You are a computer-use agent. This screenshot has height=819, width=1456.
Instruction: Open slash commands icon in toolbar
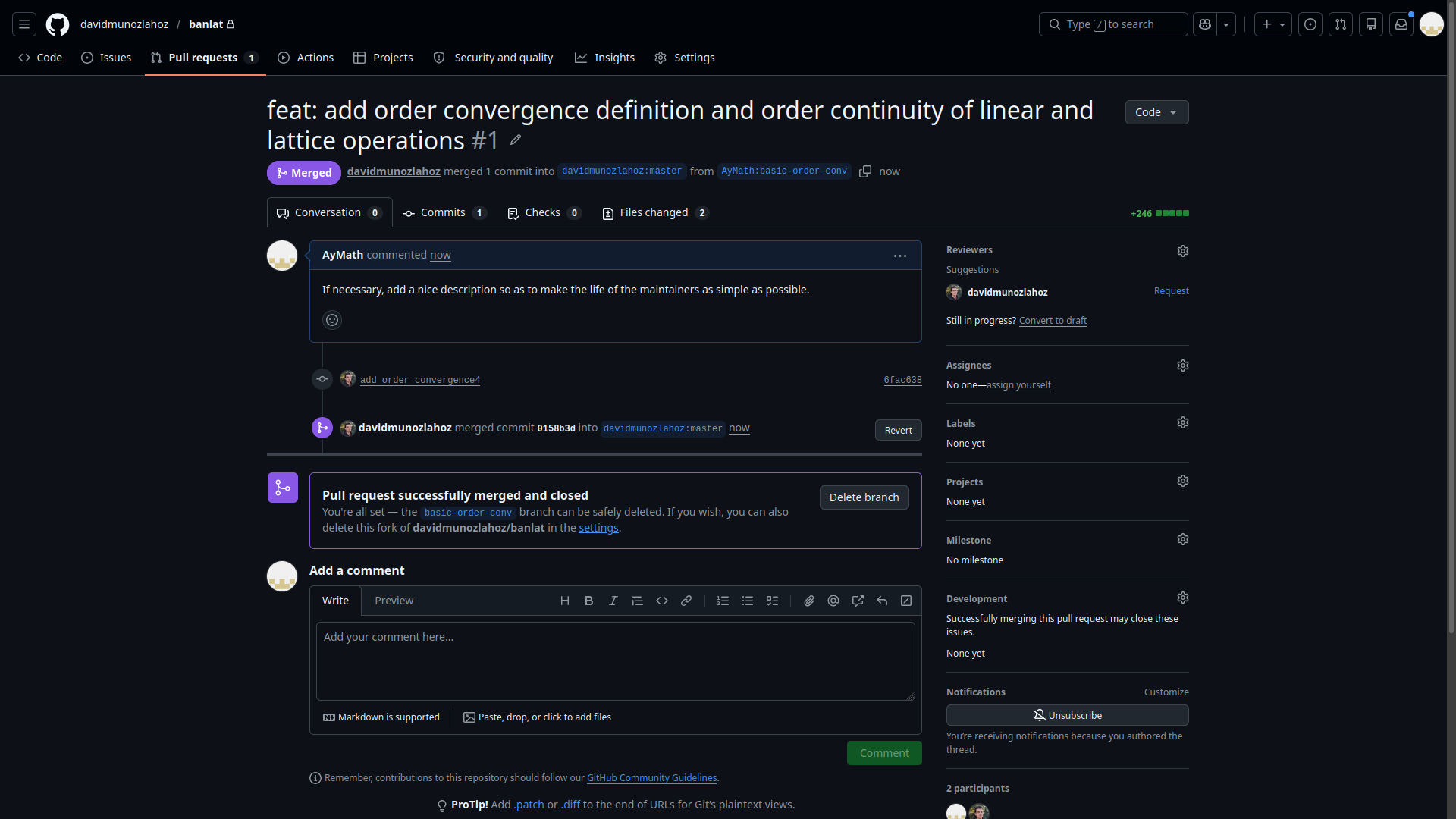tap(906, 601)
